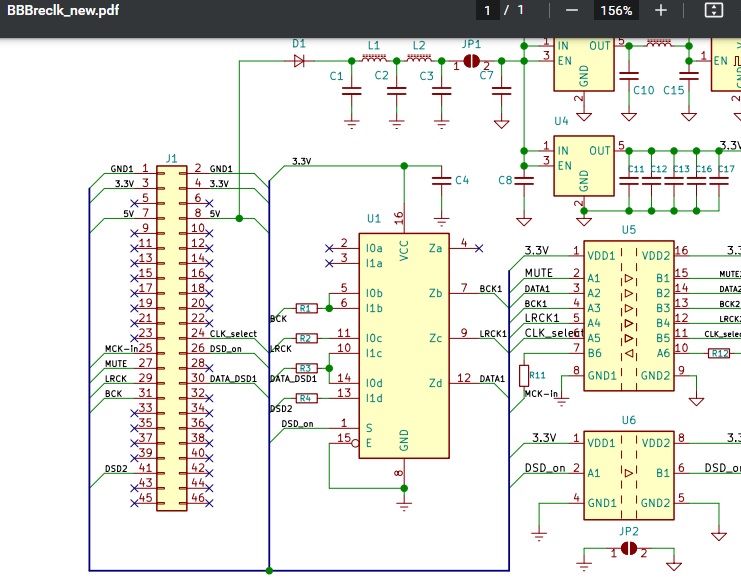The image size is (741, 583).
Task: Click the U5 isolator chip label
Action: (x=629, y=230)
